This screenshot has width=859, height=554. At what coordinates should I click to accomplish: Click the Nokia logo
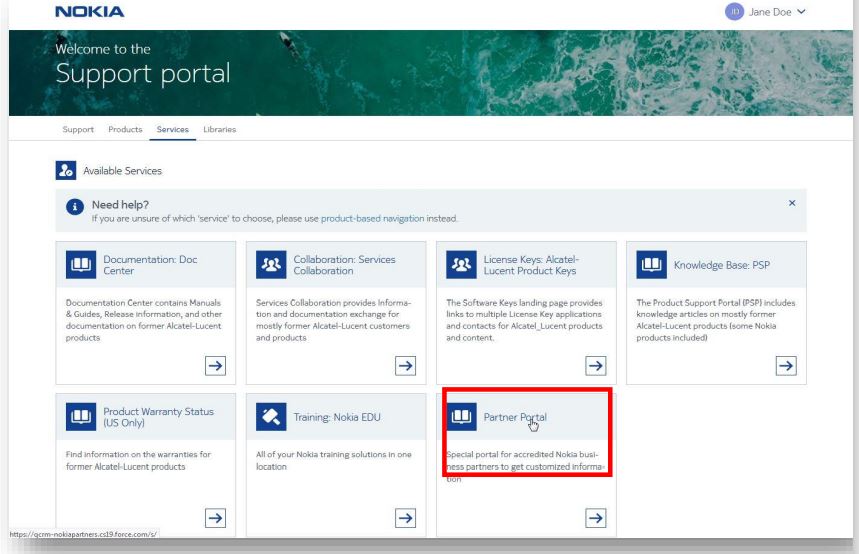tap(89, 11)
